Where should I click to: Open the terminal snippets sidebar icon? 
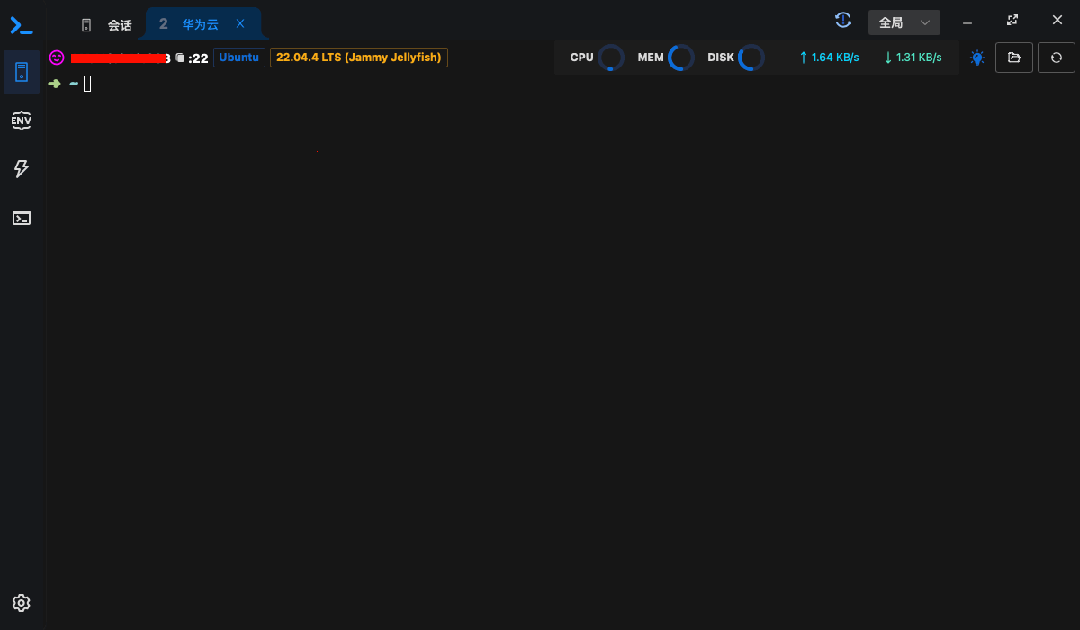click(x=21, y=218)
